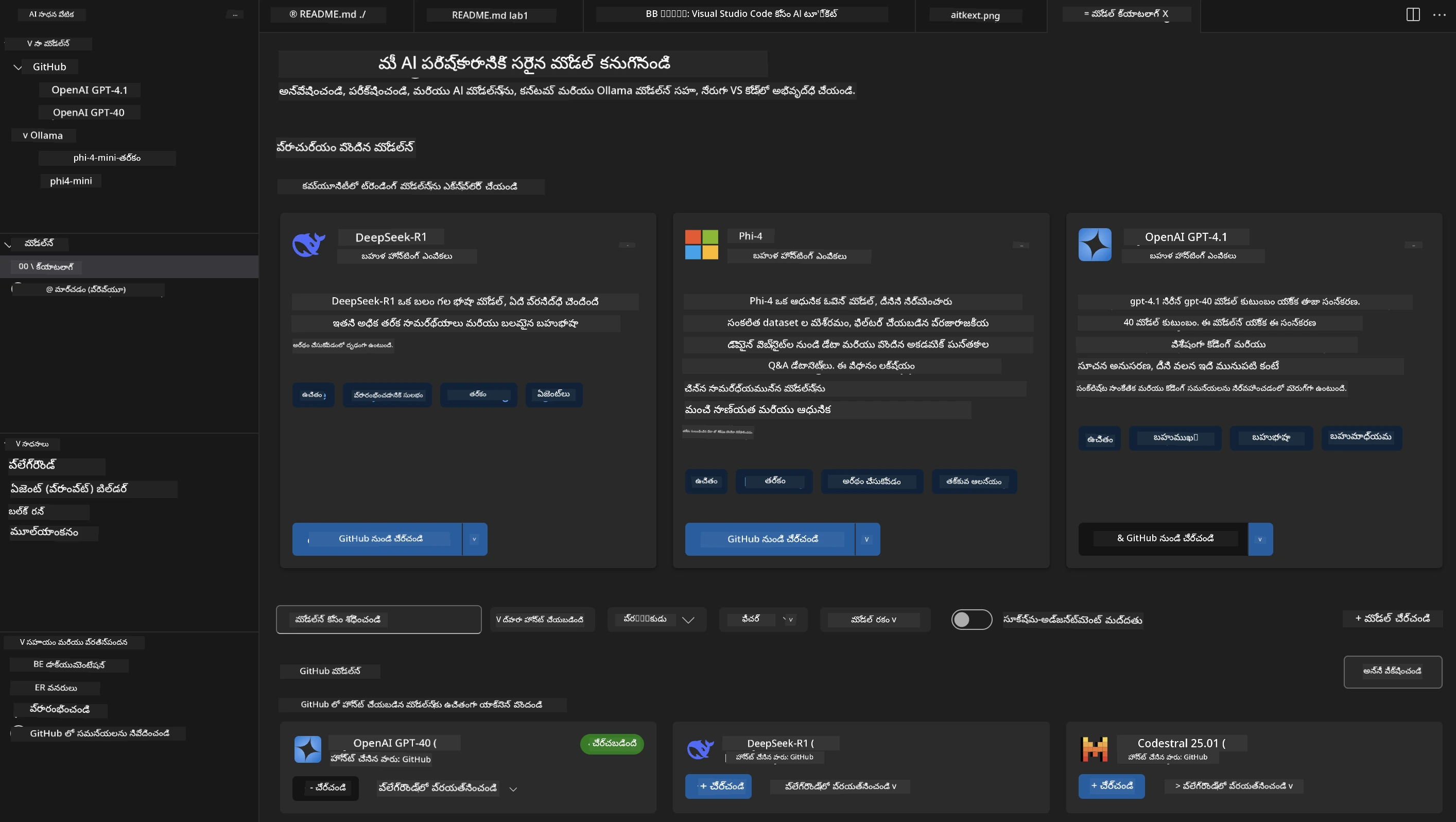The height and width of the screenshot is (822, 1456).
Task: Select Catalog item in sidebar
Action: 129,267
